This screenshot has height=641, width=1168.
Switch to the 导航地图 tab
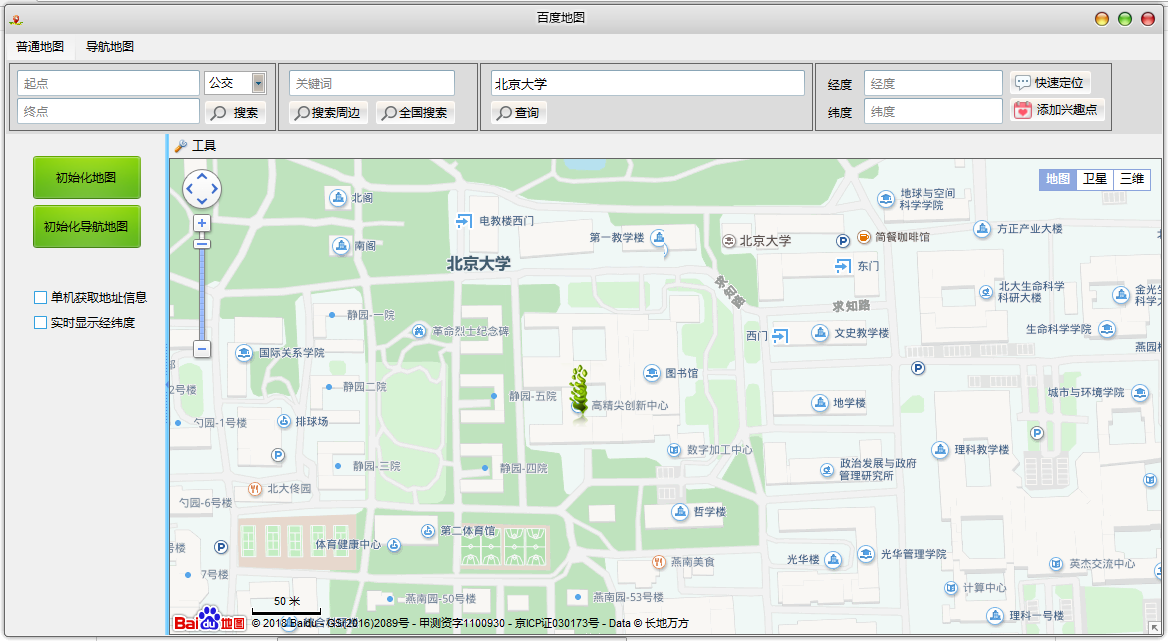tap(110, 47)
